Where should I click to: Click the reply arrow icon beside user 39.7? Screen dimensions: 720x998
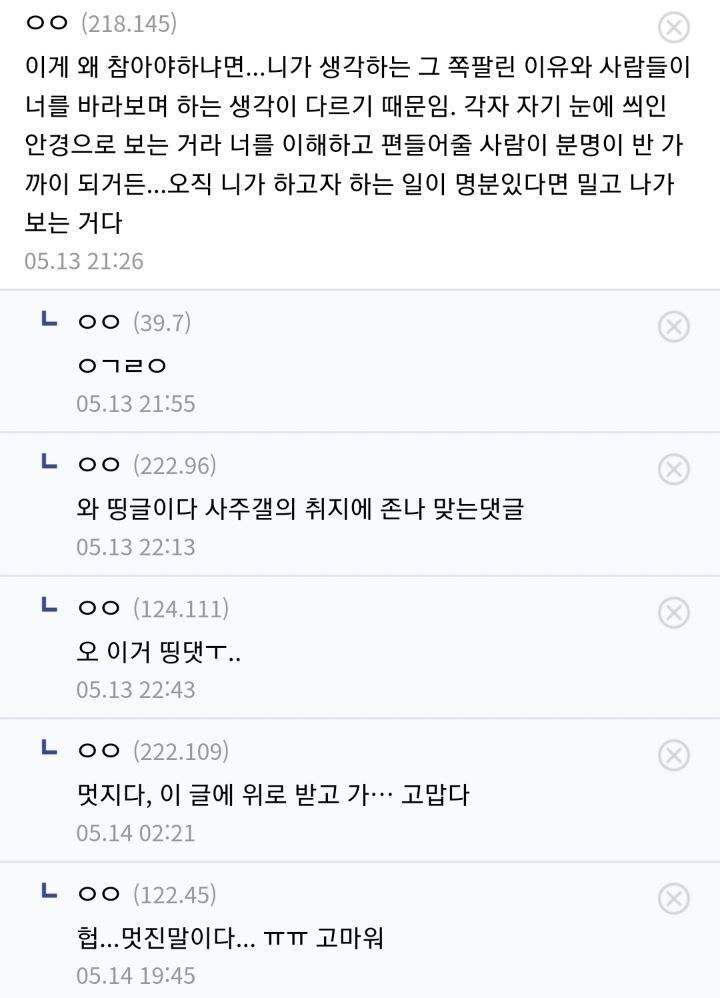(46, 320)
